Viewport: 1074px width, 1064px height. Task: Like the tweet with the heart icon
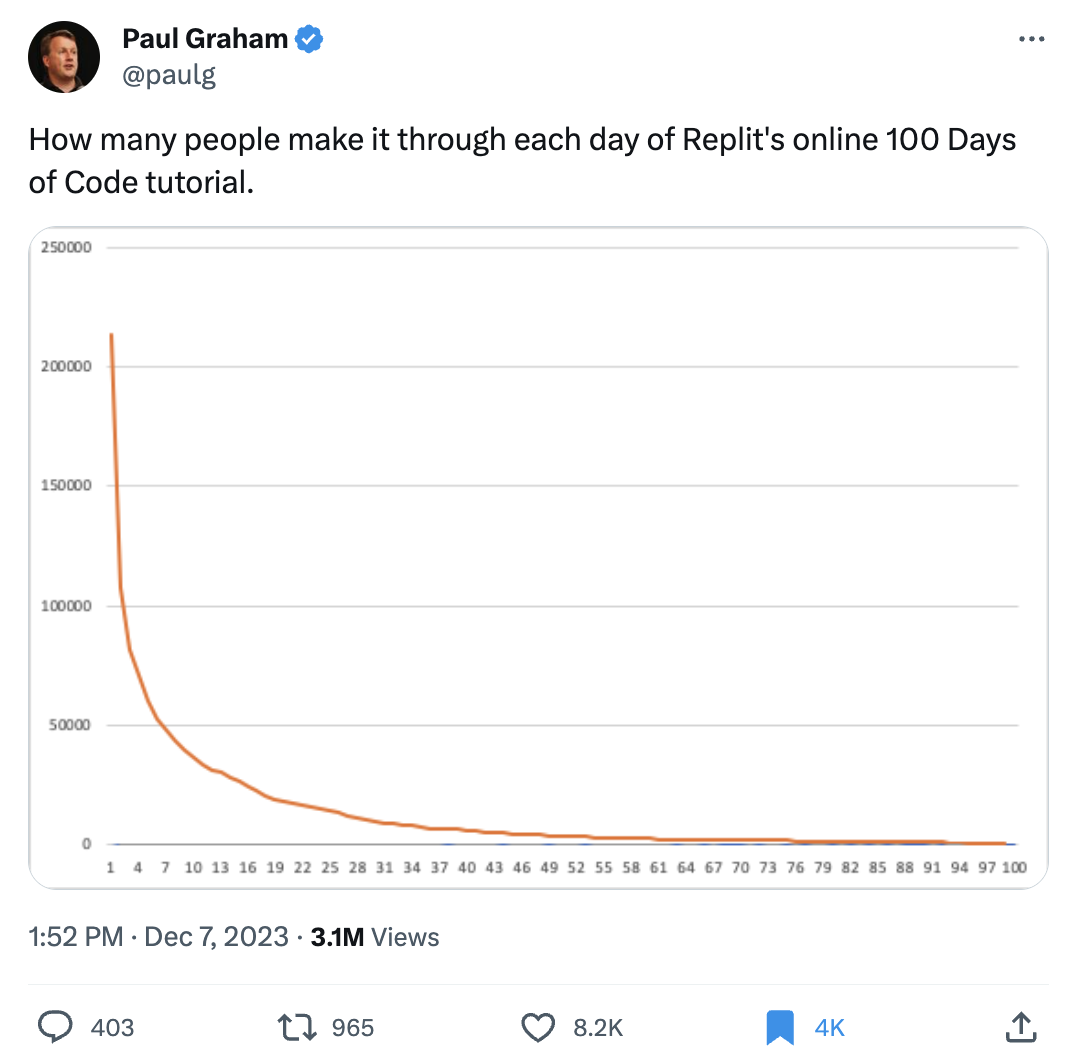[539, 1027]
